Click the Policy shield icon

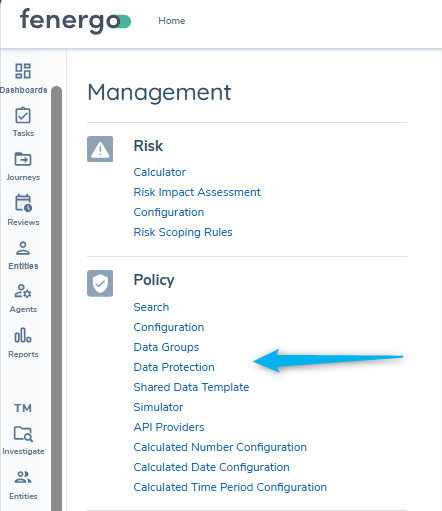(x=100, y=283)
